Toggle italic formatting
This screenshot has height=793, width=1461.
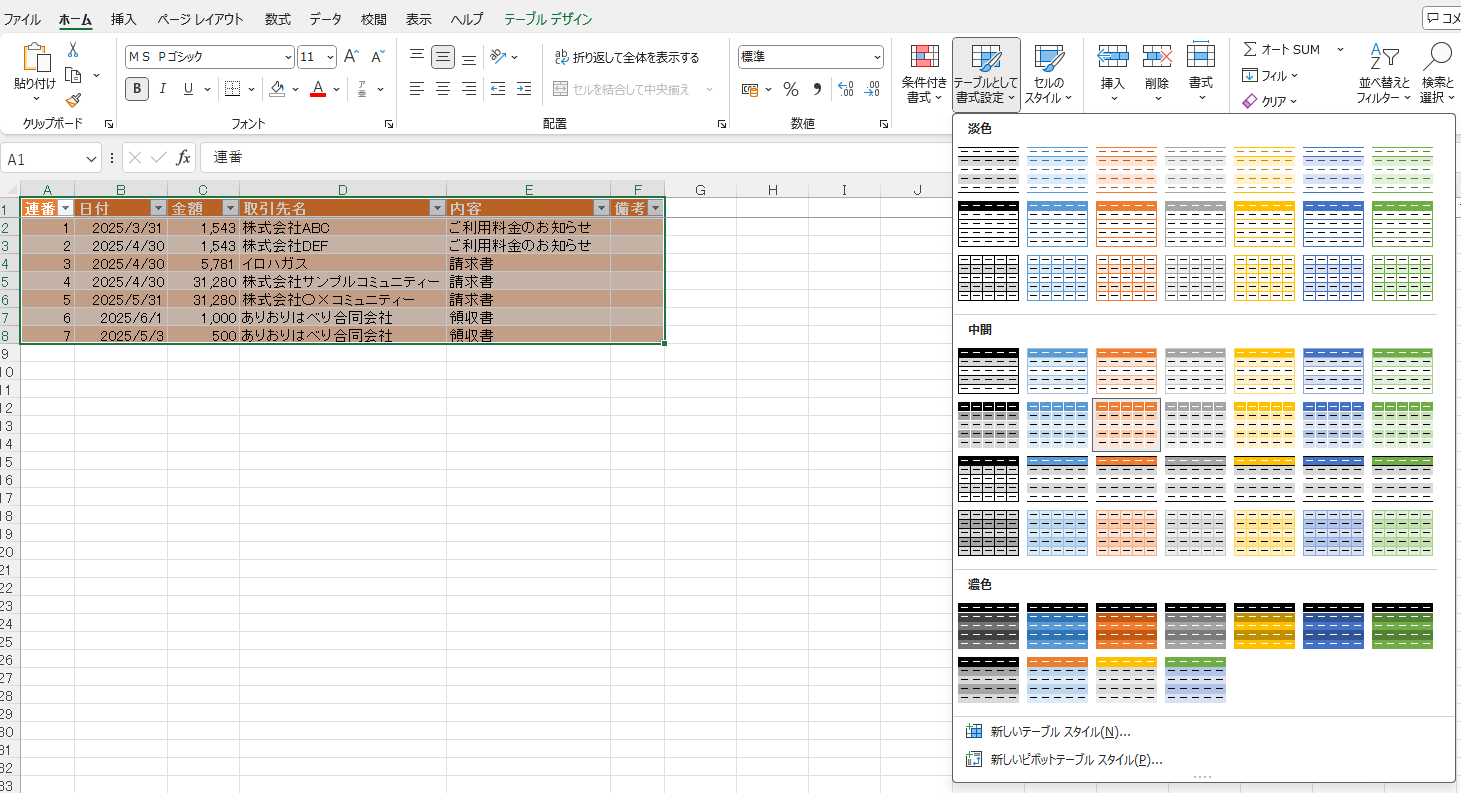(x=162, y=89)
